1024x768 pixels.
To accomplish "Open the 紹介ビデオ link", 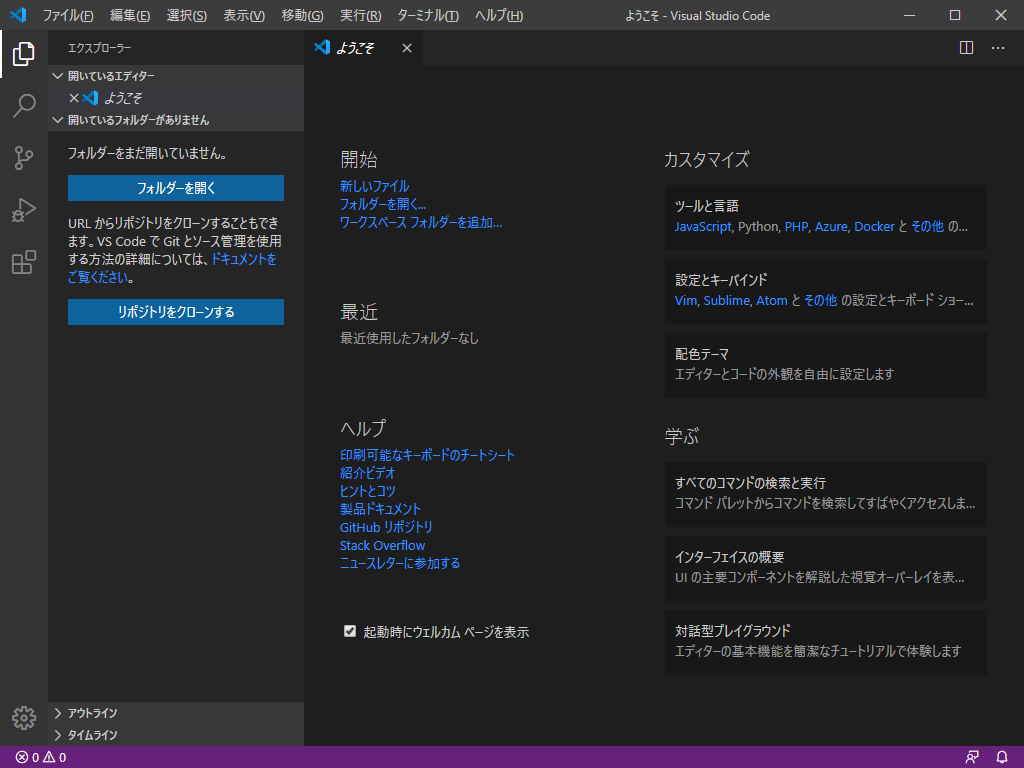I will [x=367, y=473].
